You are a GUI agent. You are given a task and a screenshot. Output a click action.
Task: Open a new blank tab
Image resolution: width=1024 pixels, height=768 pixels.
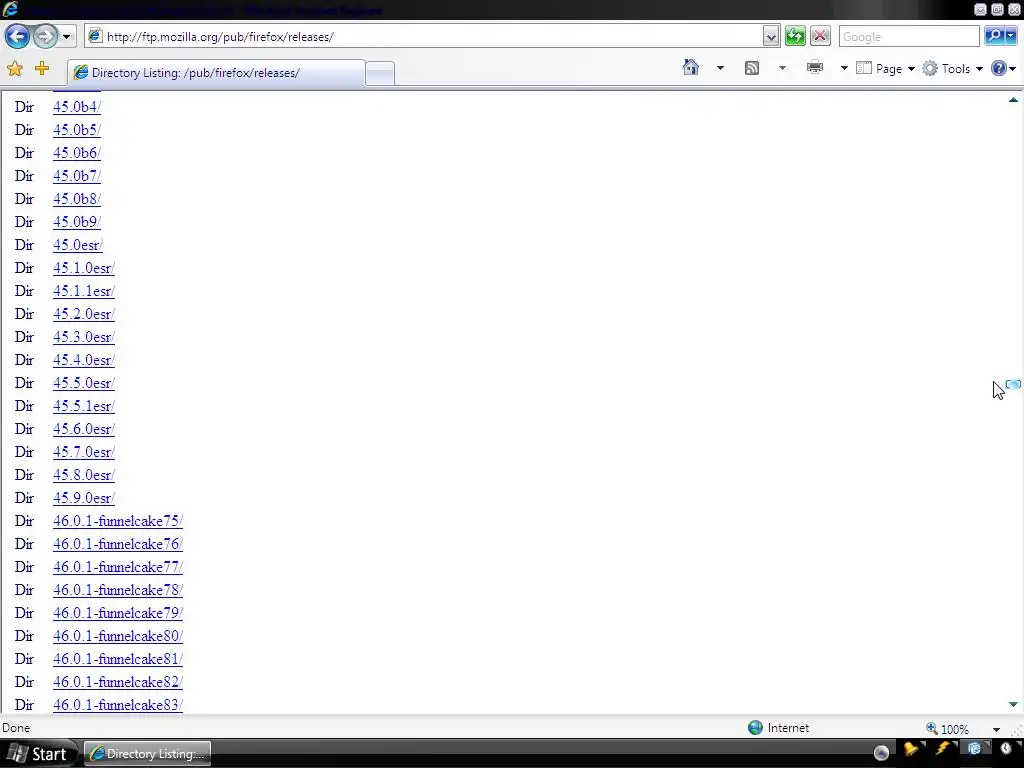click(x=379, y=74)
